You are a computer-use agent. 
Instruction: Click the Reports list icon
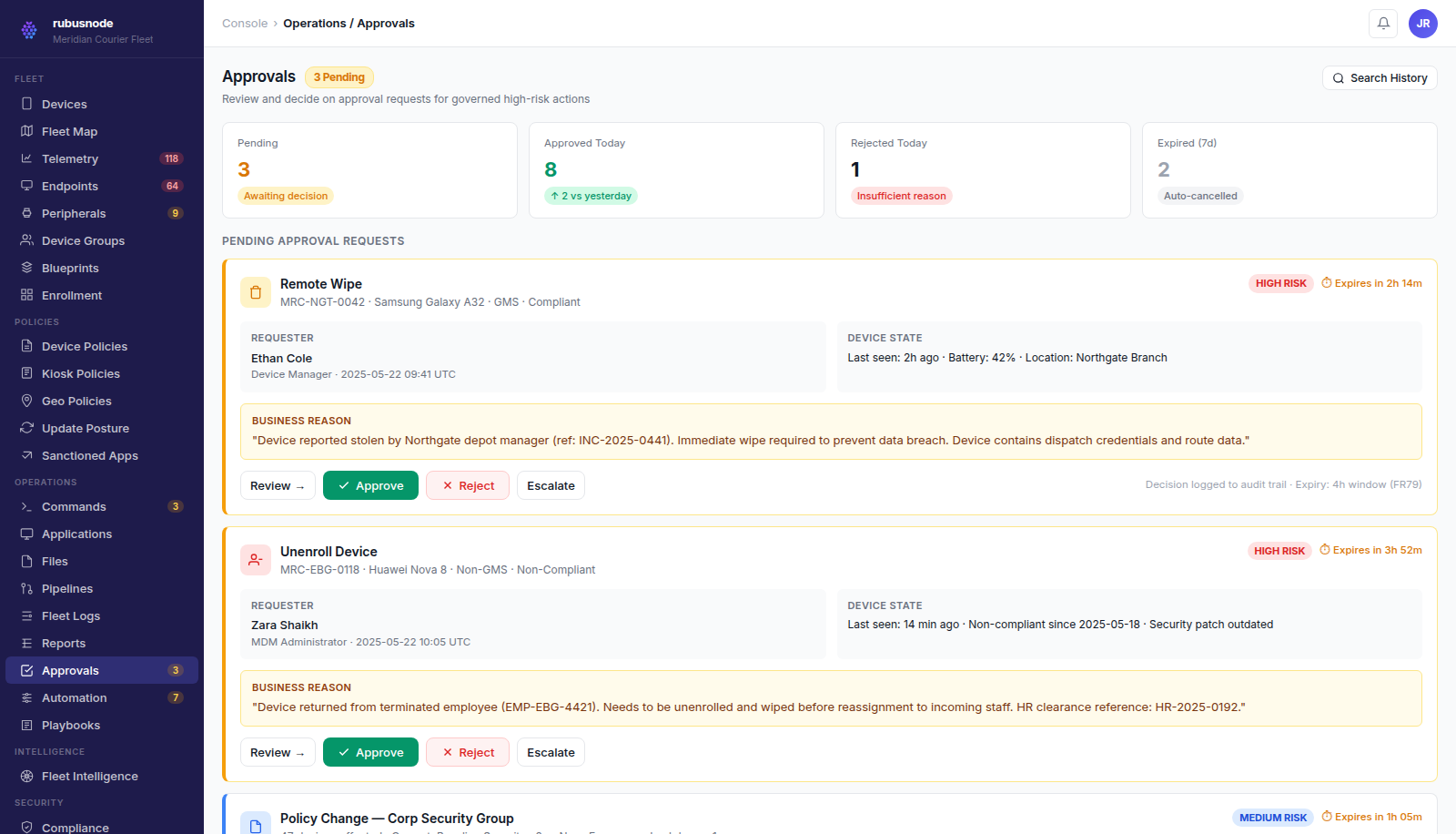[26, 643]
